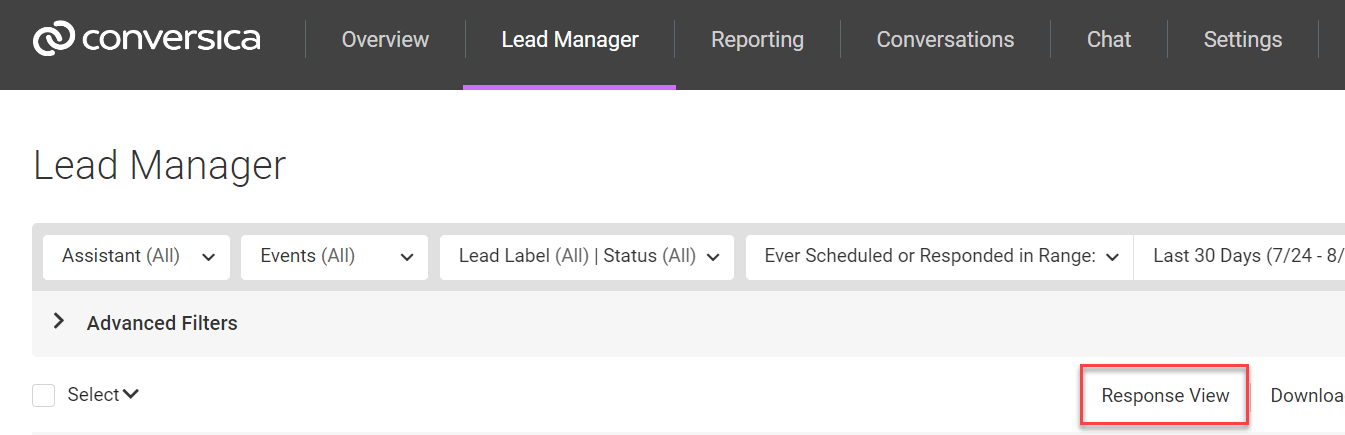Open the Select options caret menu
The width and height of the screenshot is (1345, 435).
point(130,395)
